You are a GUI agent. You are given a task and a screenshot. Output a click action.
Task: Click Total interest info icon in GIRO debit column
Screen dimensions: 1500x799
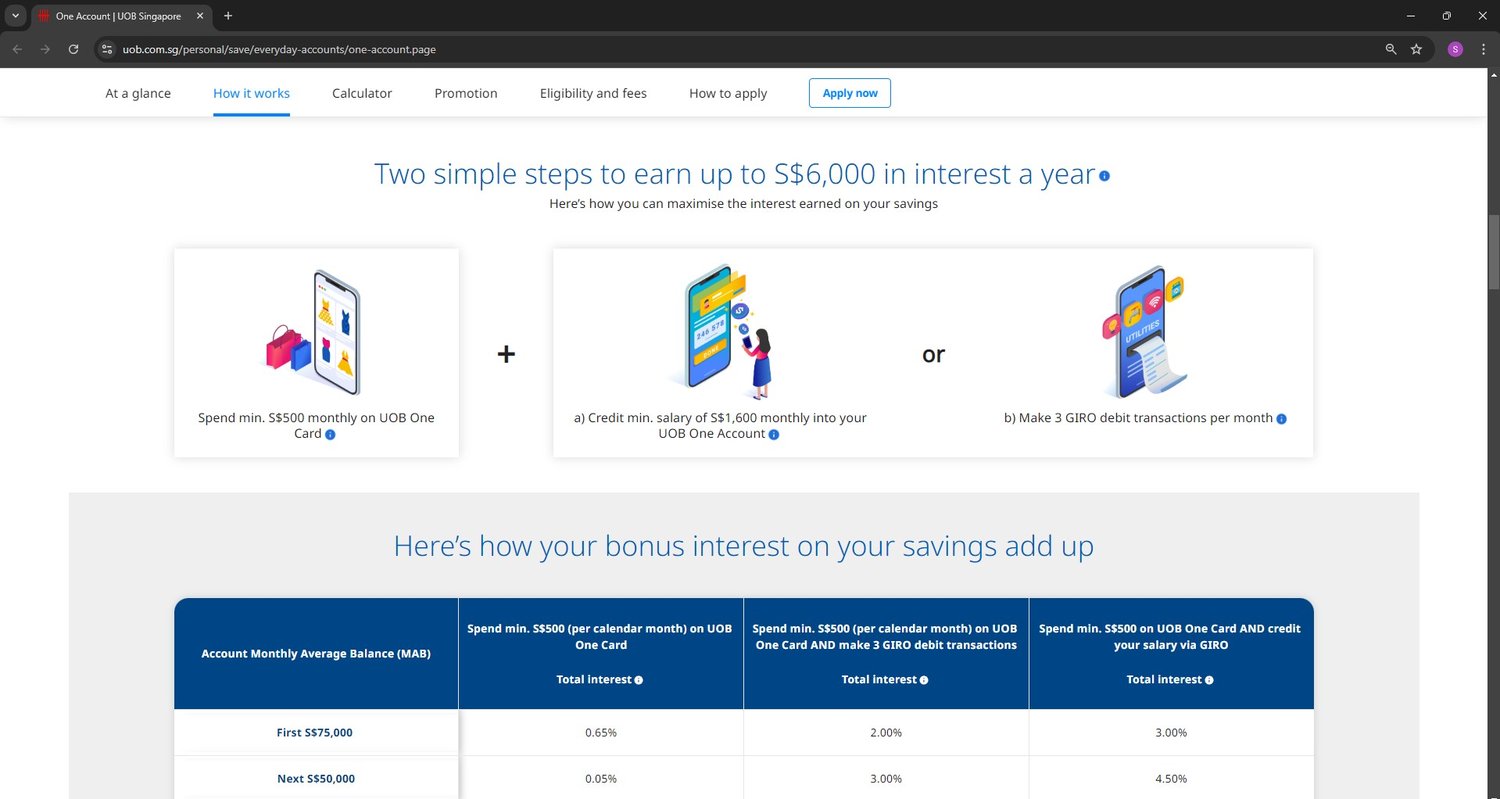click(x=923, y=680)
